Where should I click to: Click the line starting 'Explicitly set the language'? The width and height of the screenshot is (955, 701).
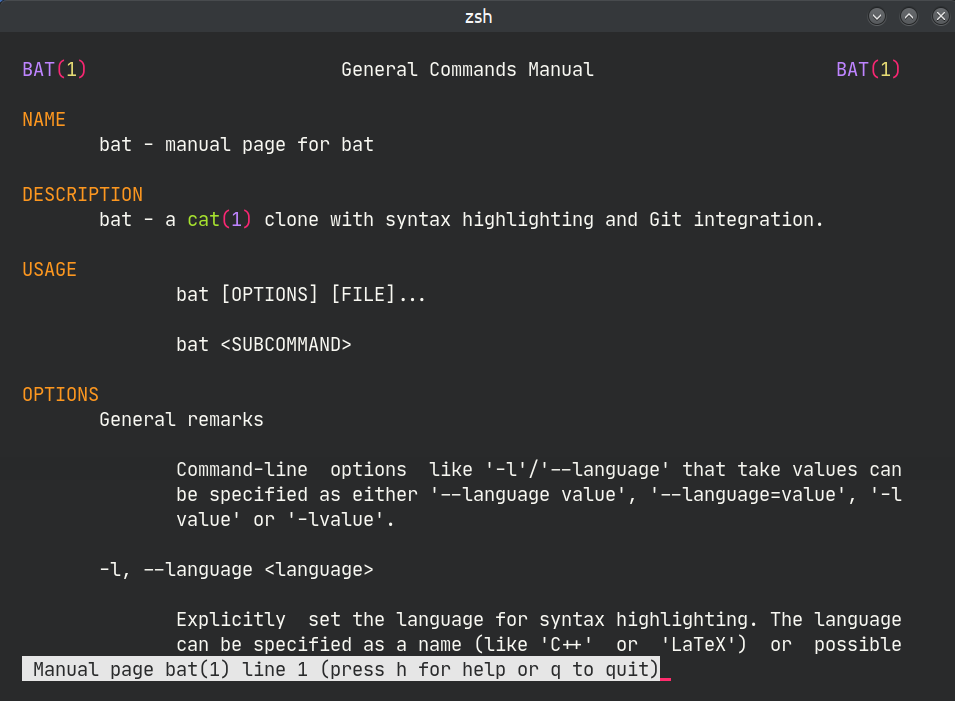pyautogui.click(x=539, y=619)
